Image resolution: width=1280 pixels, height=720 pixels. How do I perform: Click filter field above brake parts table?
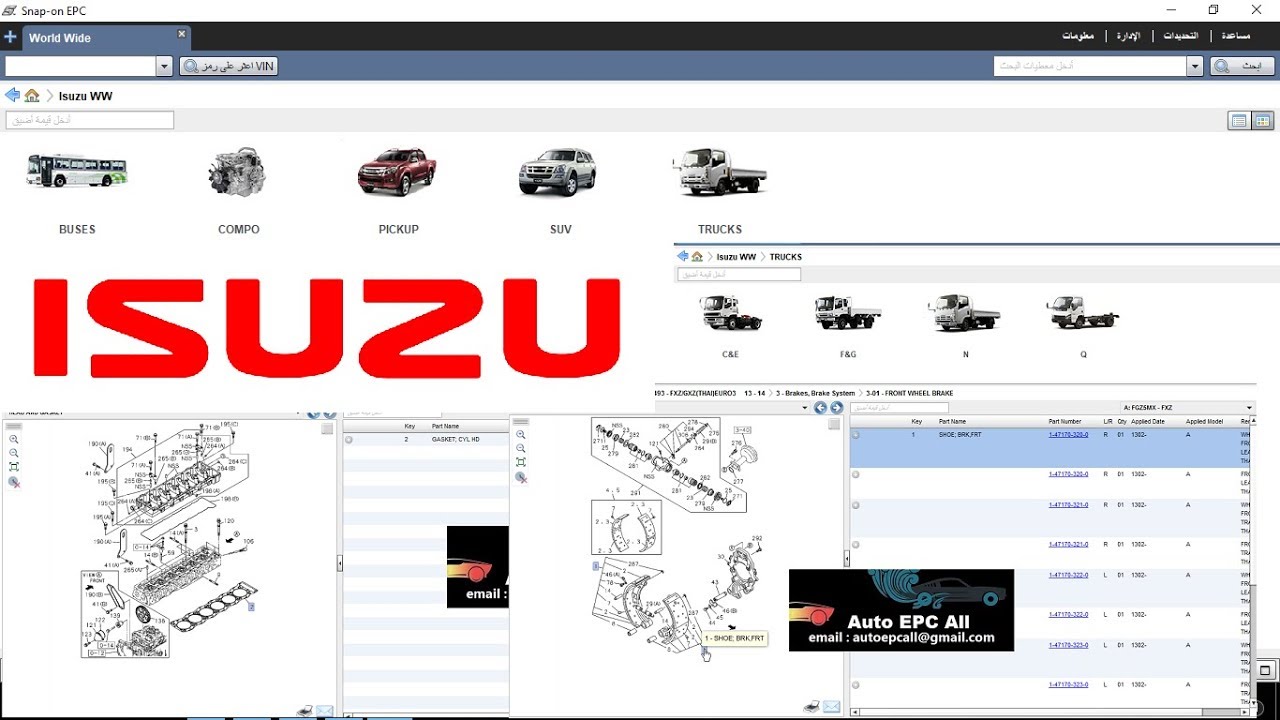point(899,408)
